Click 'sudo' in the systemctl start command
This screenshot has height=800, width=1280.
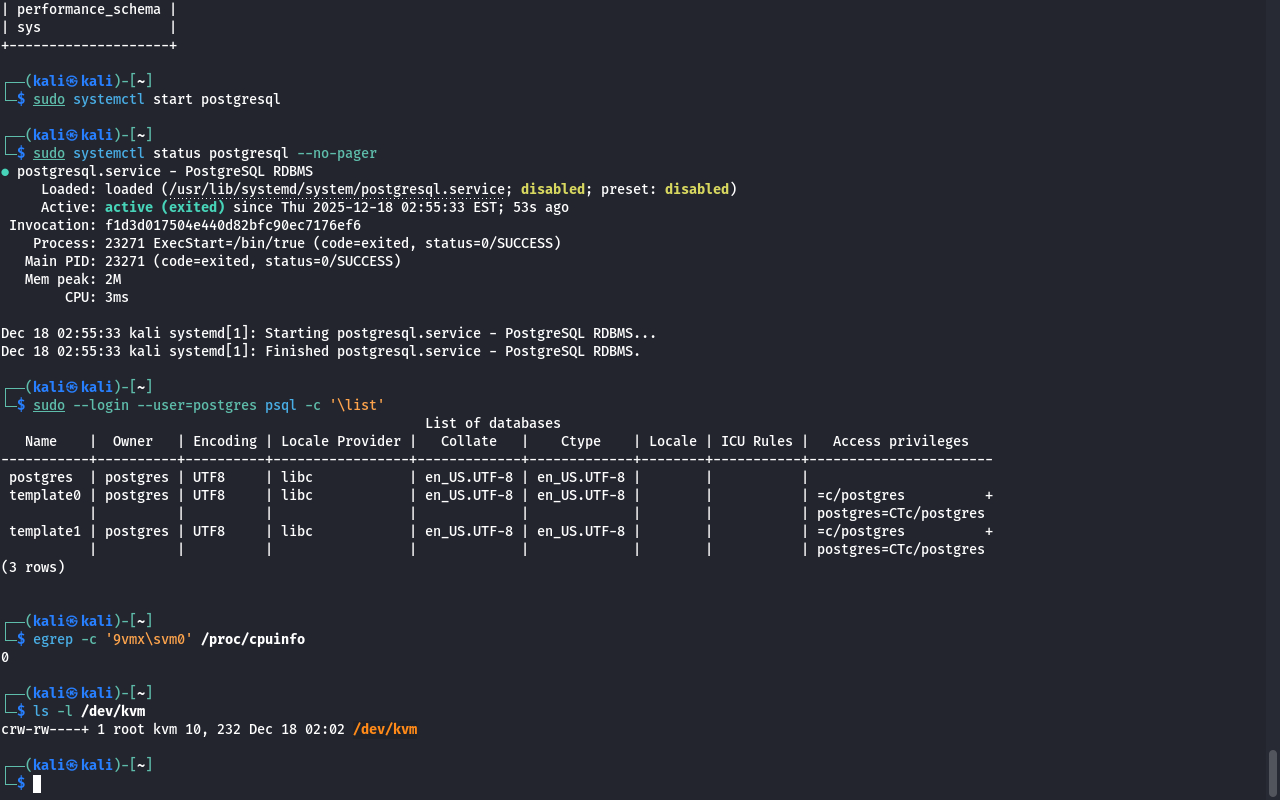point(49,99)
